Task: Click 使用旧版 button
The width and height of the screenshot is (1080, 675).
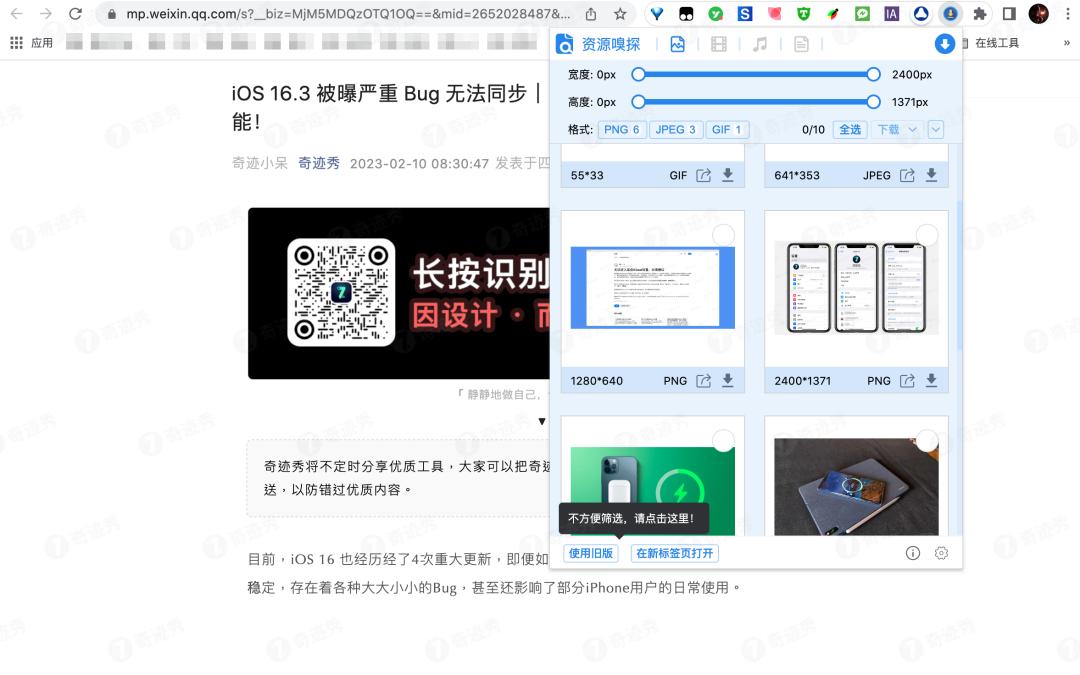Action: click(590, 553)
